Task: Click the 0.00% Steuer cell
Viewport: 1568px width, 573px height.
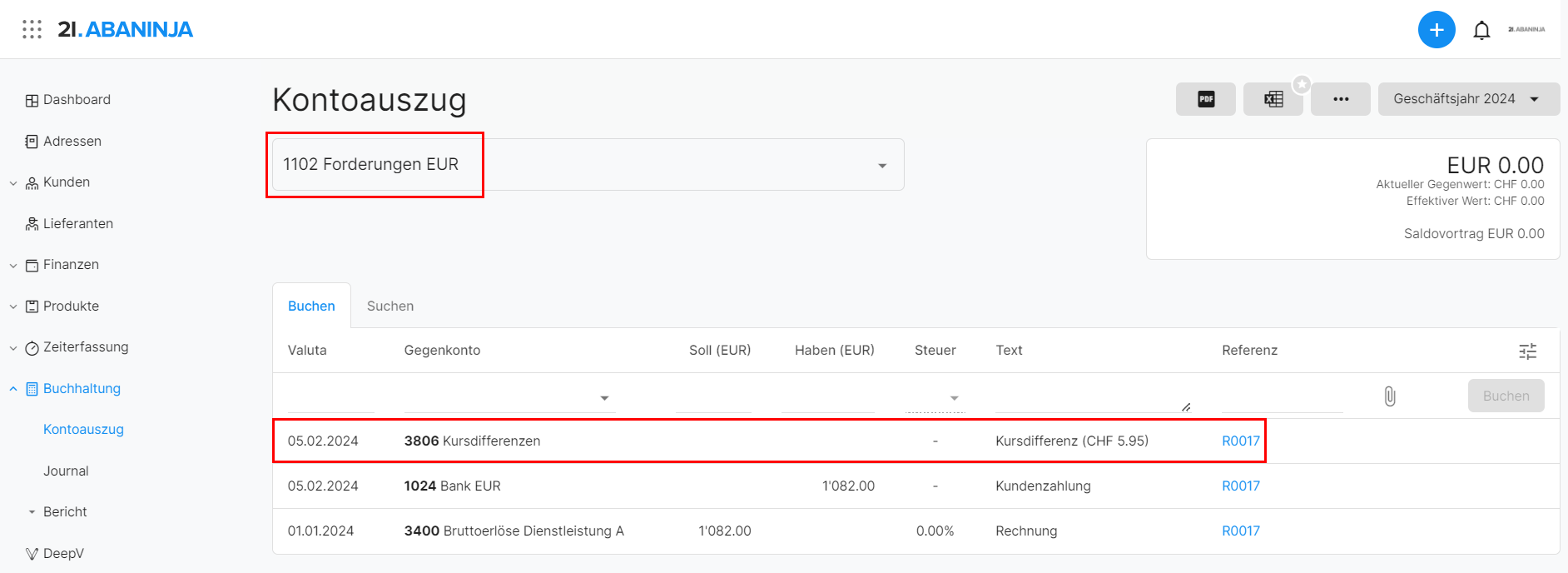Action: pos(935,531)
